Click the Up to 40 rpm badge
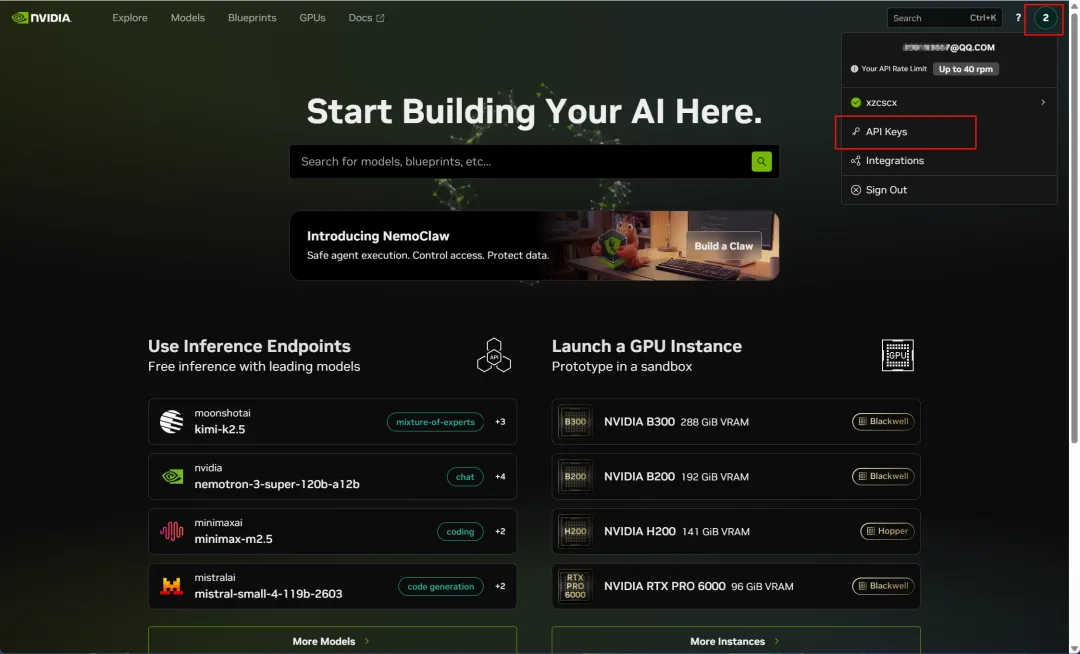The height and width of the screenshot is (654, 1080). tap(966, 69)
